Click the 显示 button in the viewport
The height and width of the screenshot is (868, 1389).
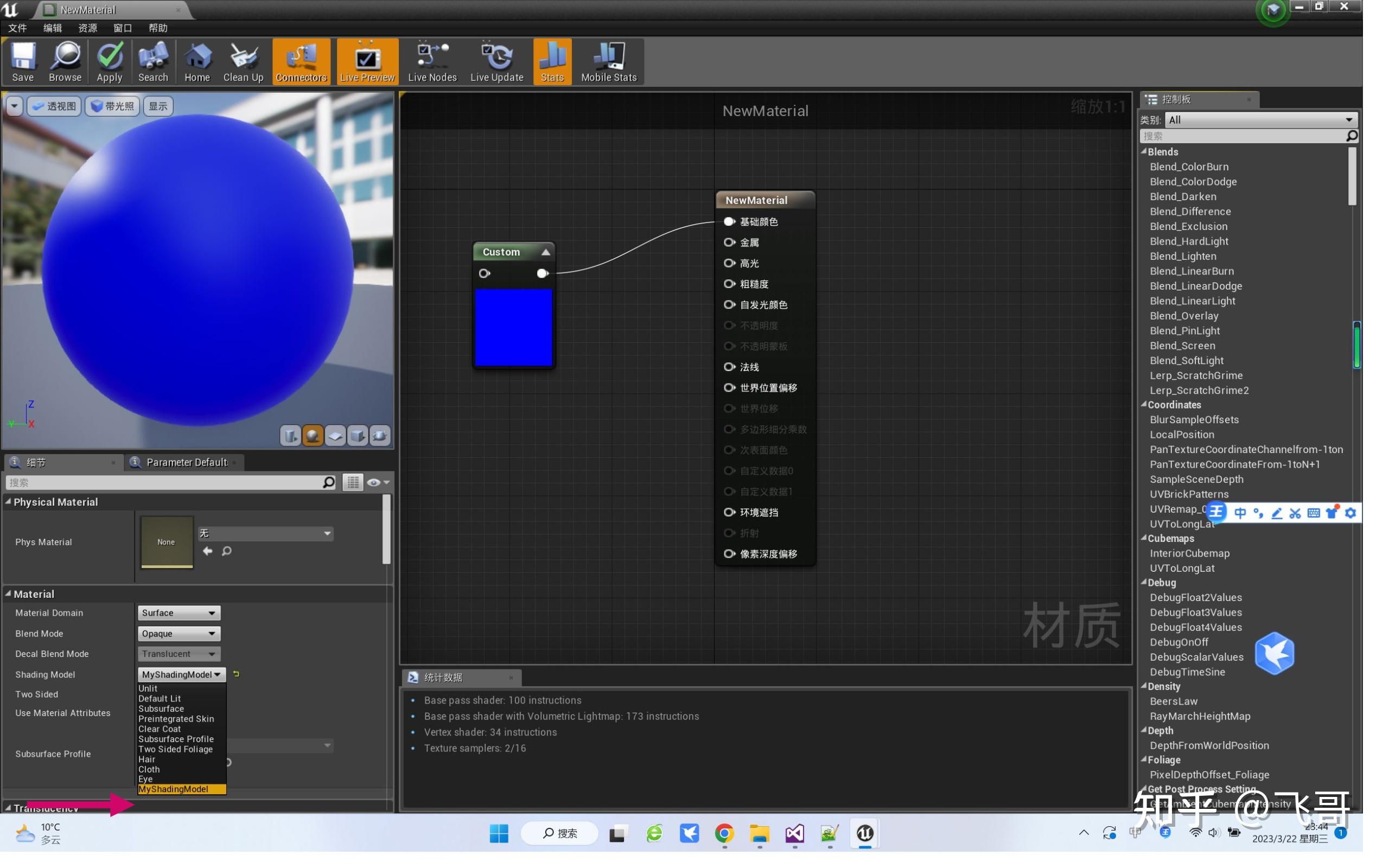(x=157, y=106)
